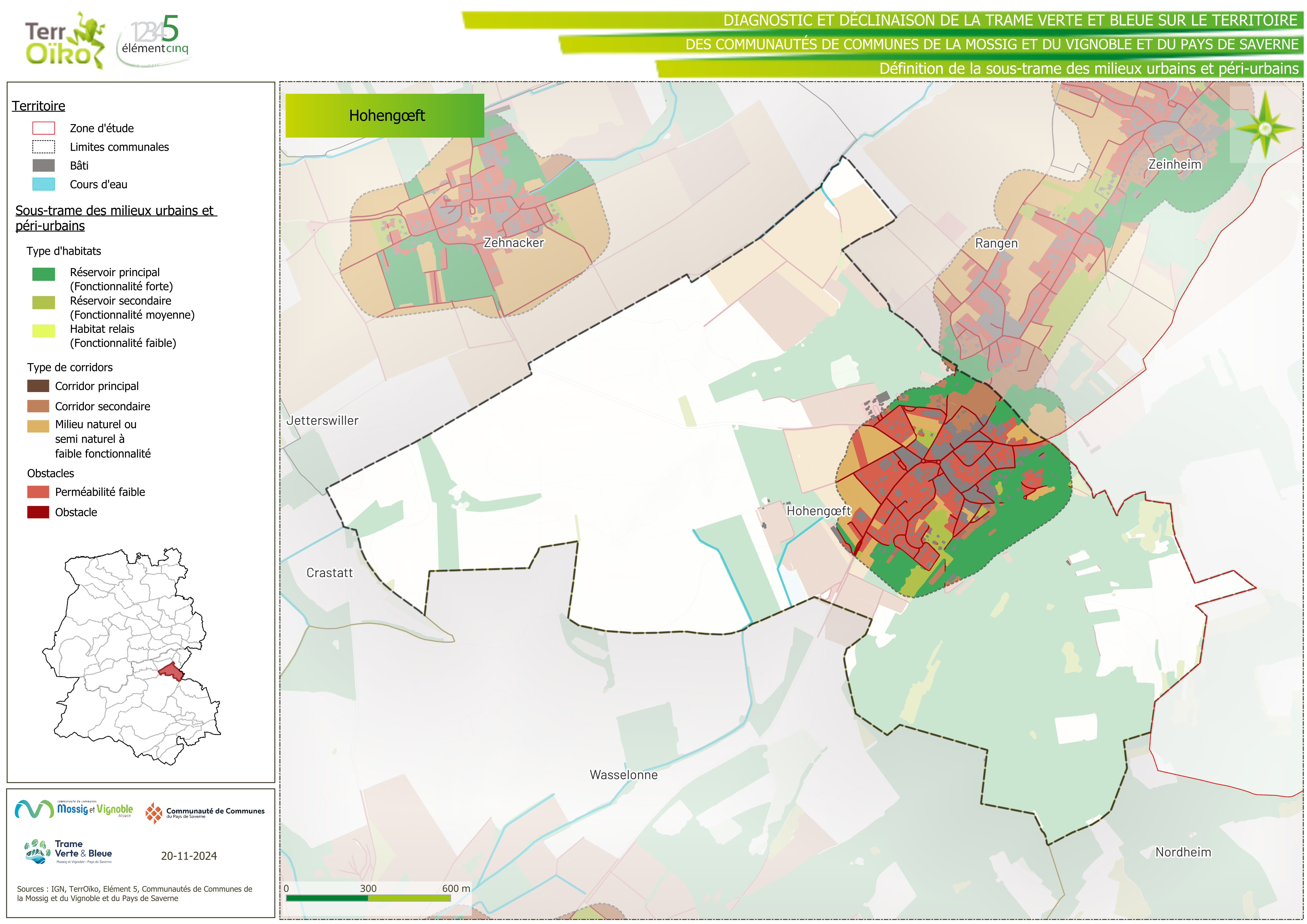1307x924 pixels.
Task: Click the Territoire legend heading
Action: point(39,106)
